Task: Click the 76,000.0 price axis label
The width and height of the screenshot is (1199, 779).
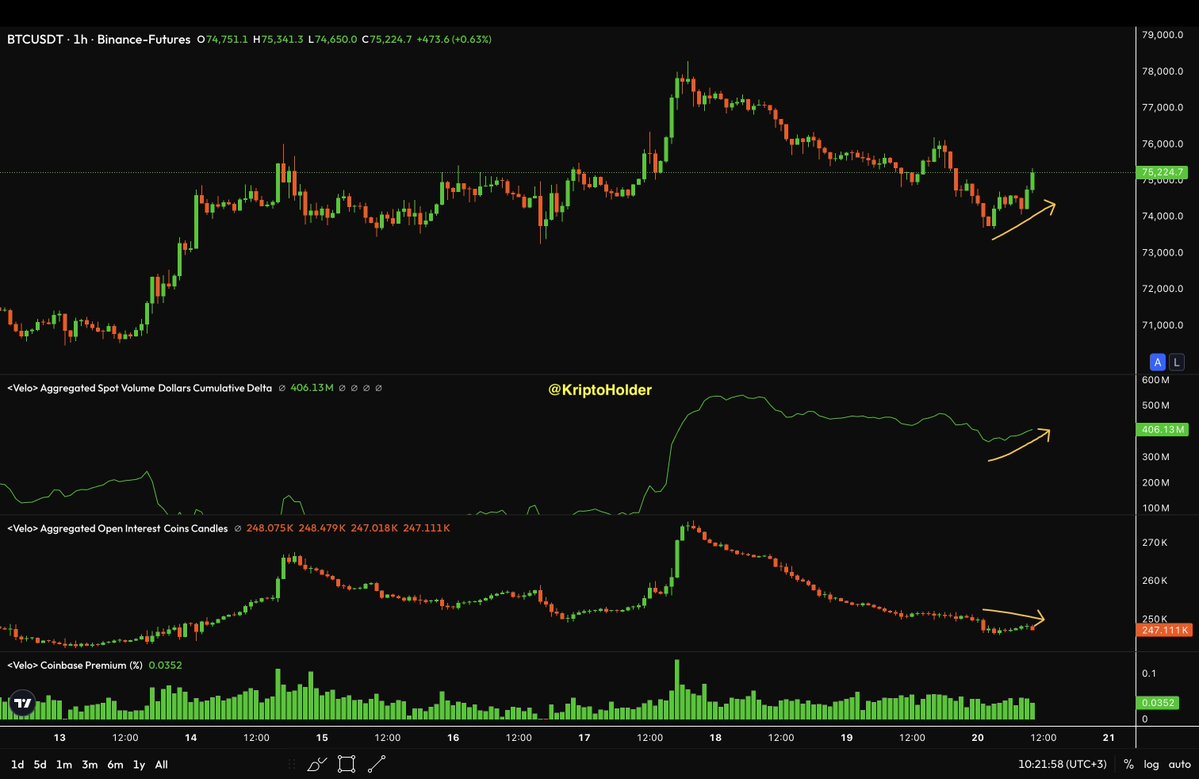Action: point(1162,144)
